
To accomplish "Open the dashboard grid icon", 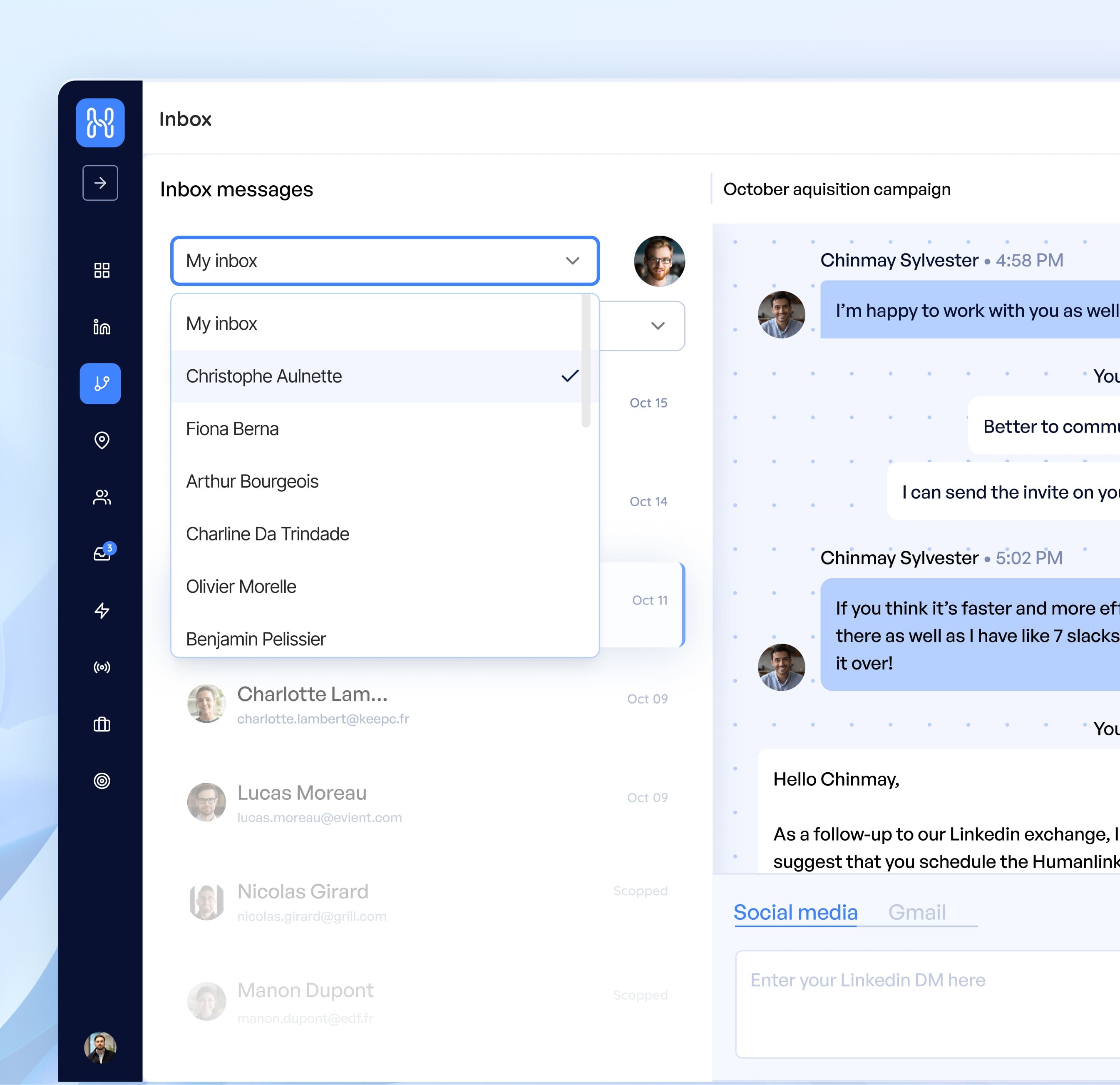I will tap(102, 270).
